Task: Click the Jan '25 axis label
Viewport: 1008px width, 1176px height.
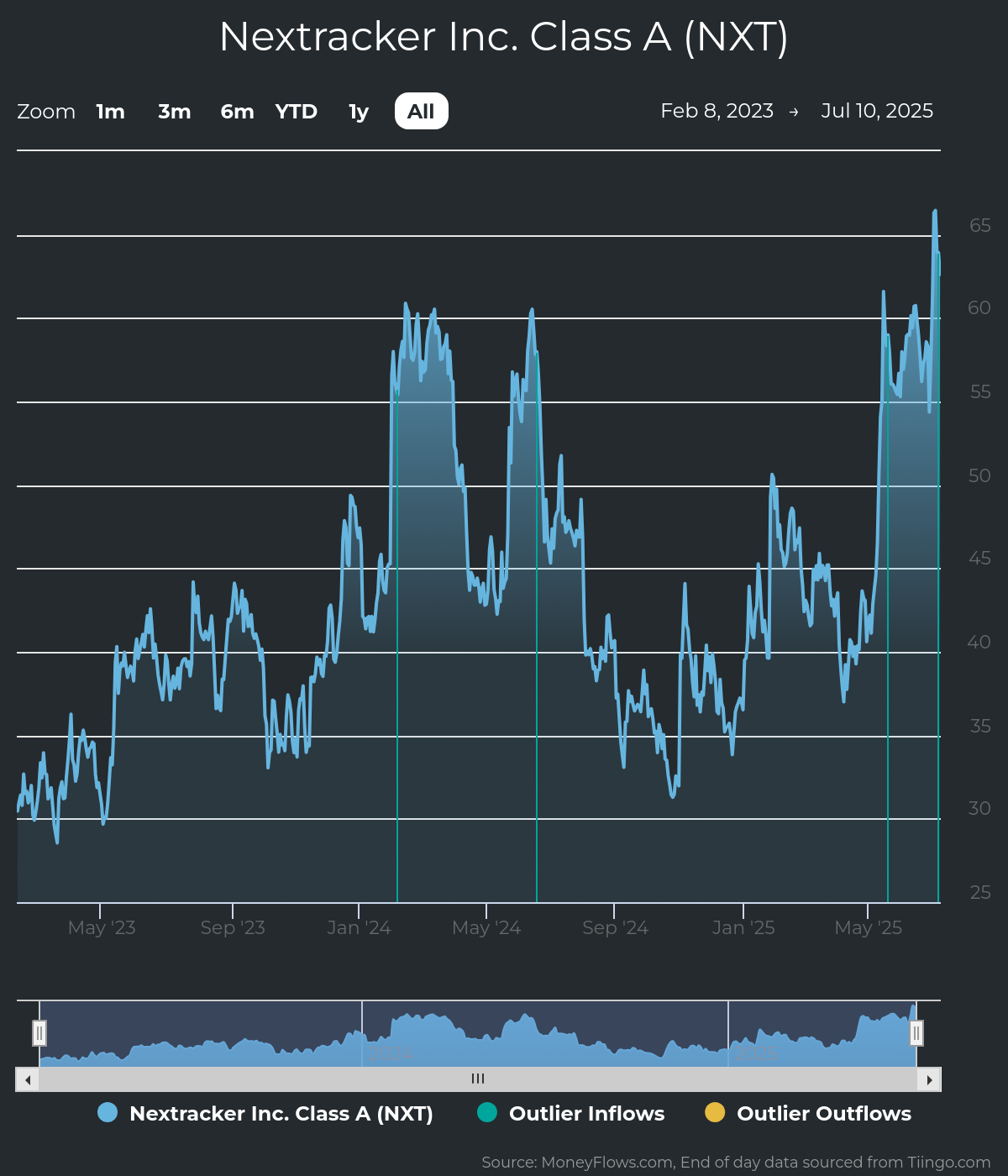Action: 743,927
